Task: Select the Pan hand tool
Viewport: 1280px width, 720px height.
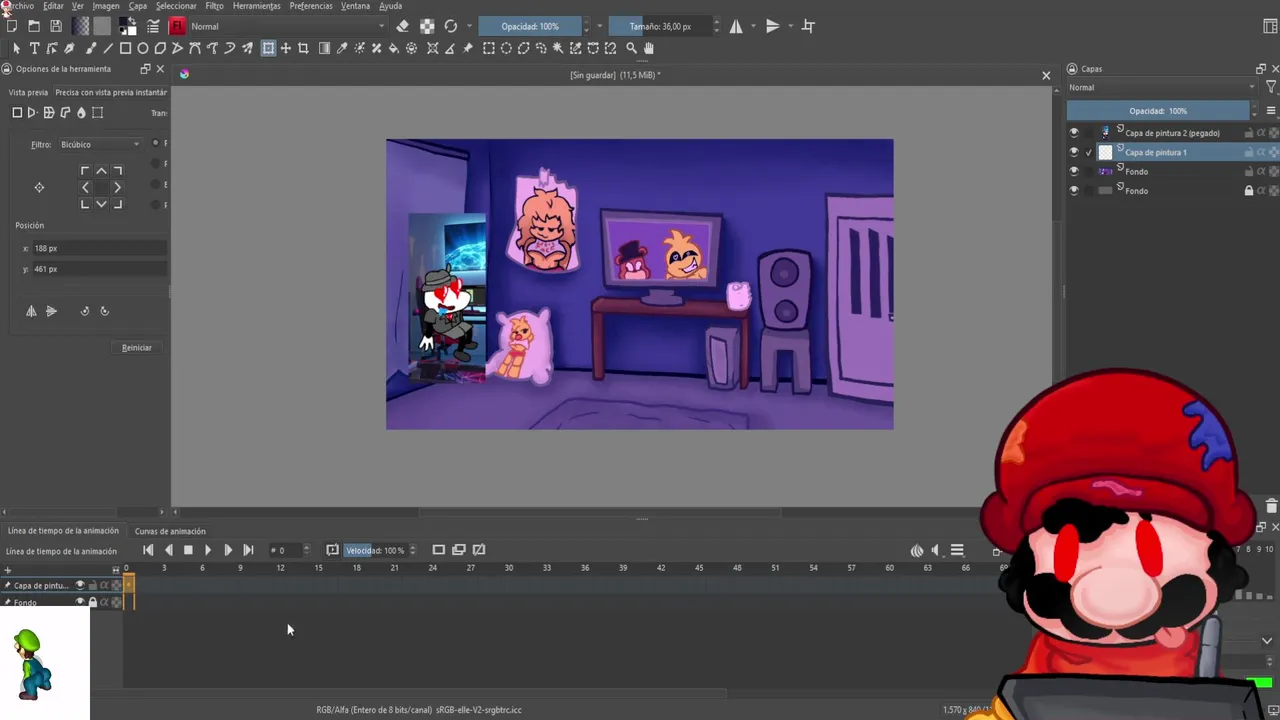Action: pyautogui.click(x=649, y=48)
